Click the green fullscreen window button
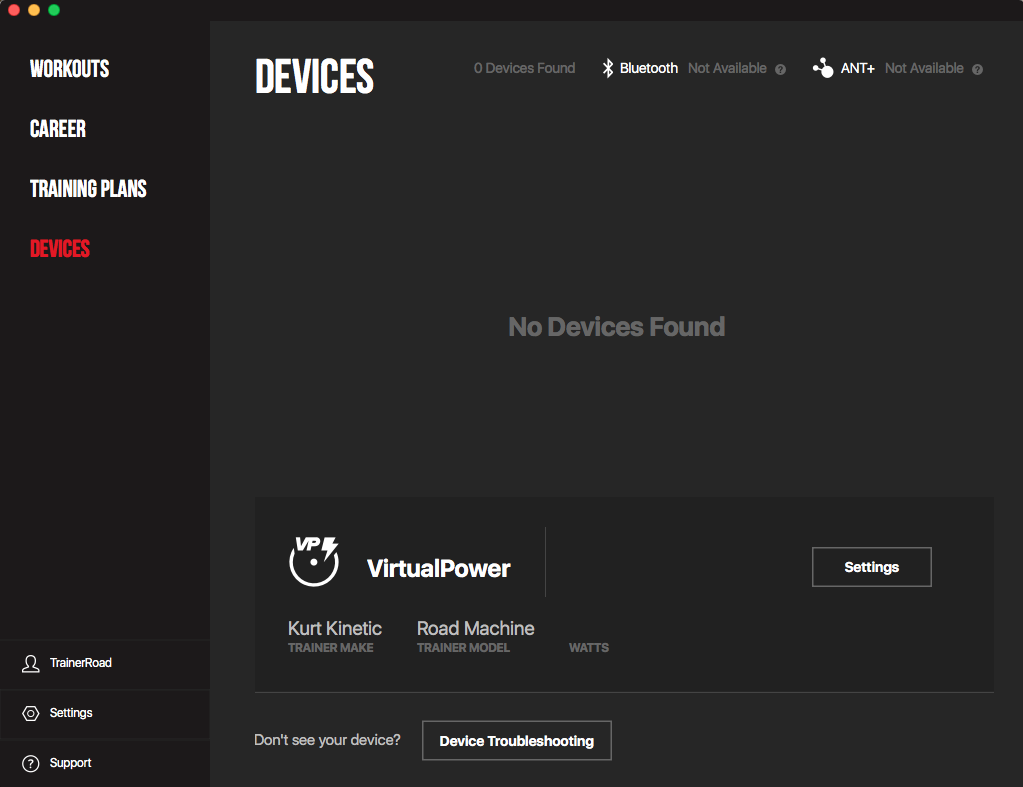 click(54, 10)
